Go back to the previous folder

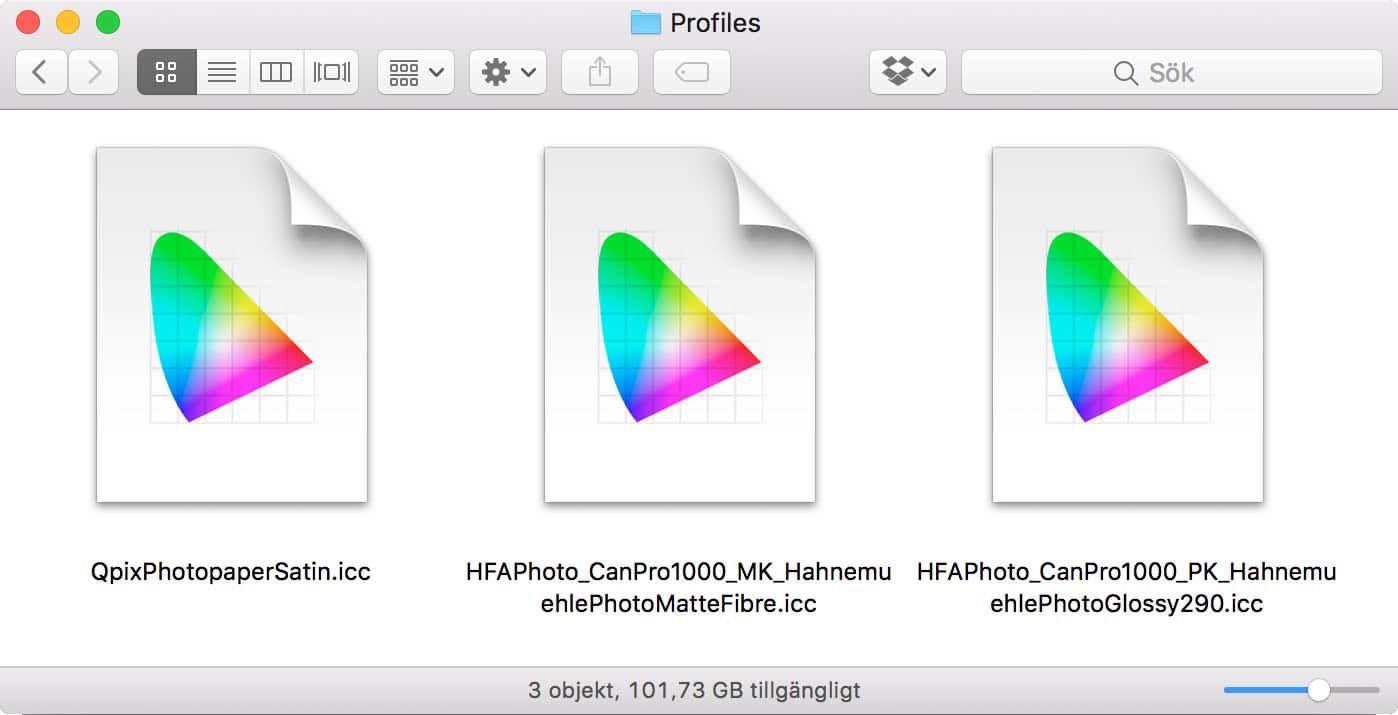click(41, 72)
